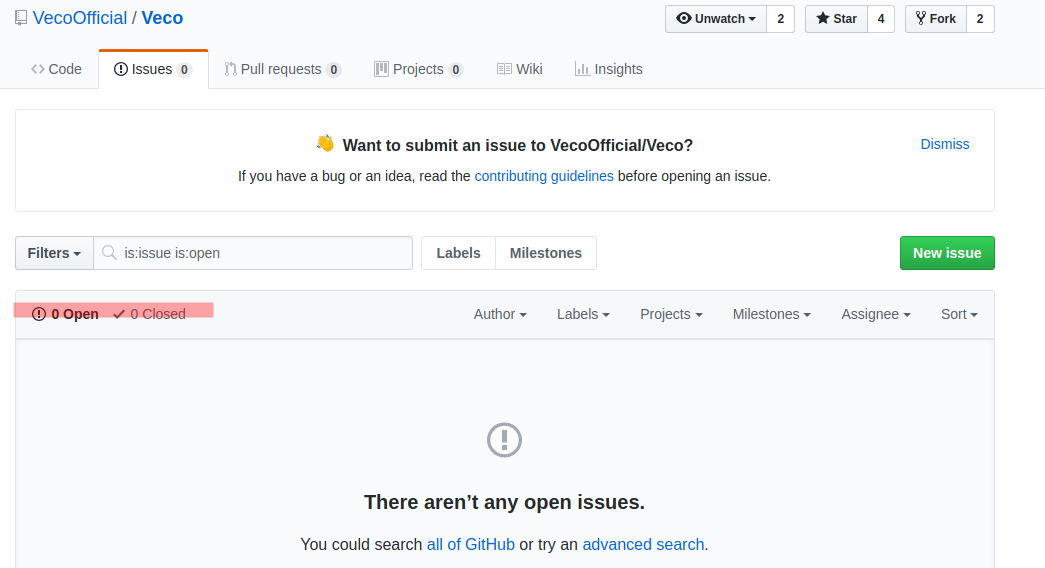Select the heading "There aren't any open issues."
The image size is (1045, 568).
[505, 502]
